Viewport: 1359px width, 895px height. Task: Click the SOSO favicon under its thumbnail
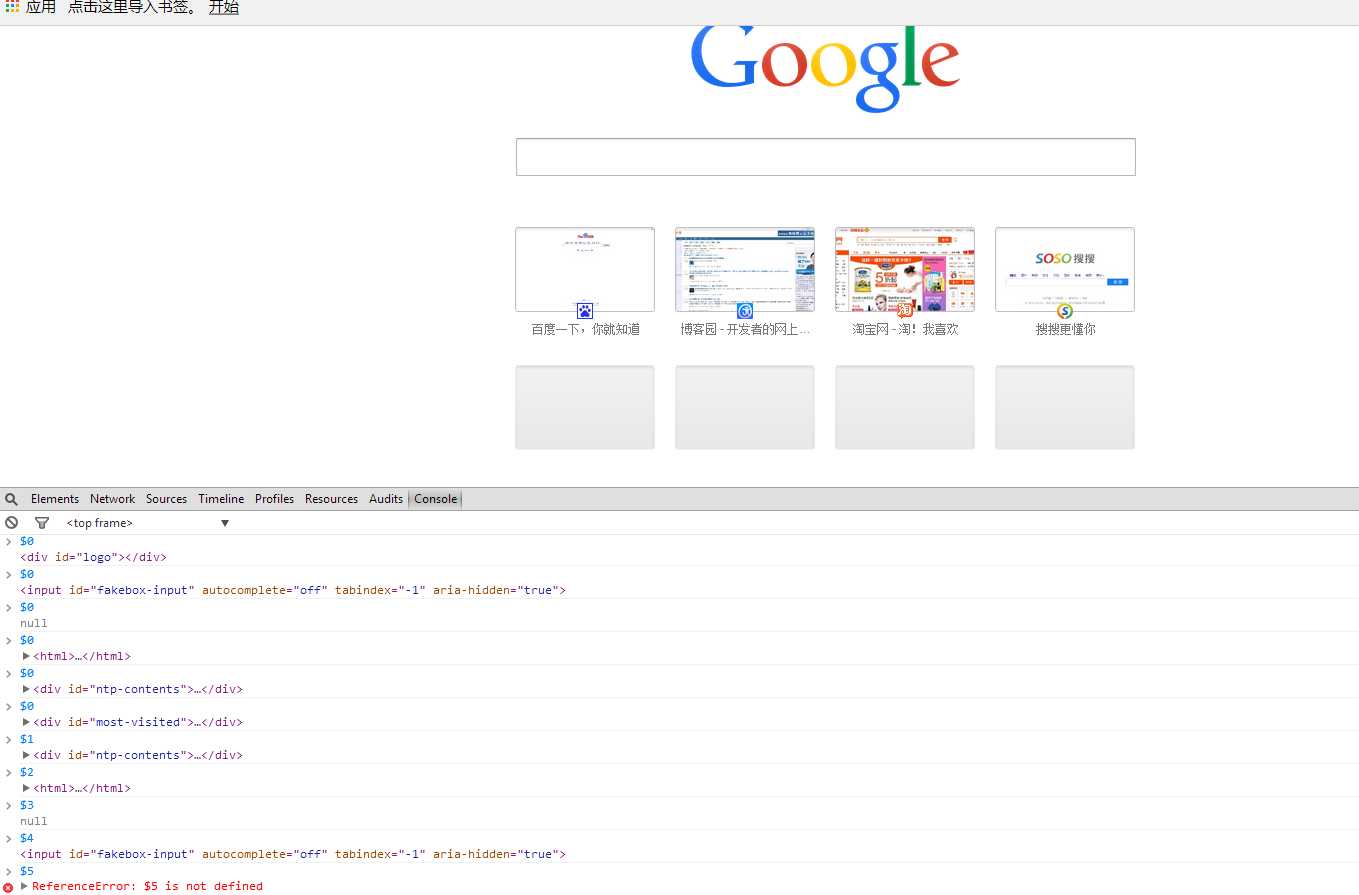(1065, 311)
